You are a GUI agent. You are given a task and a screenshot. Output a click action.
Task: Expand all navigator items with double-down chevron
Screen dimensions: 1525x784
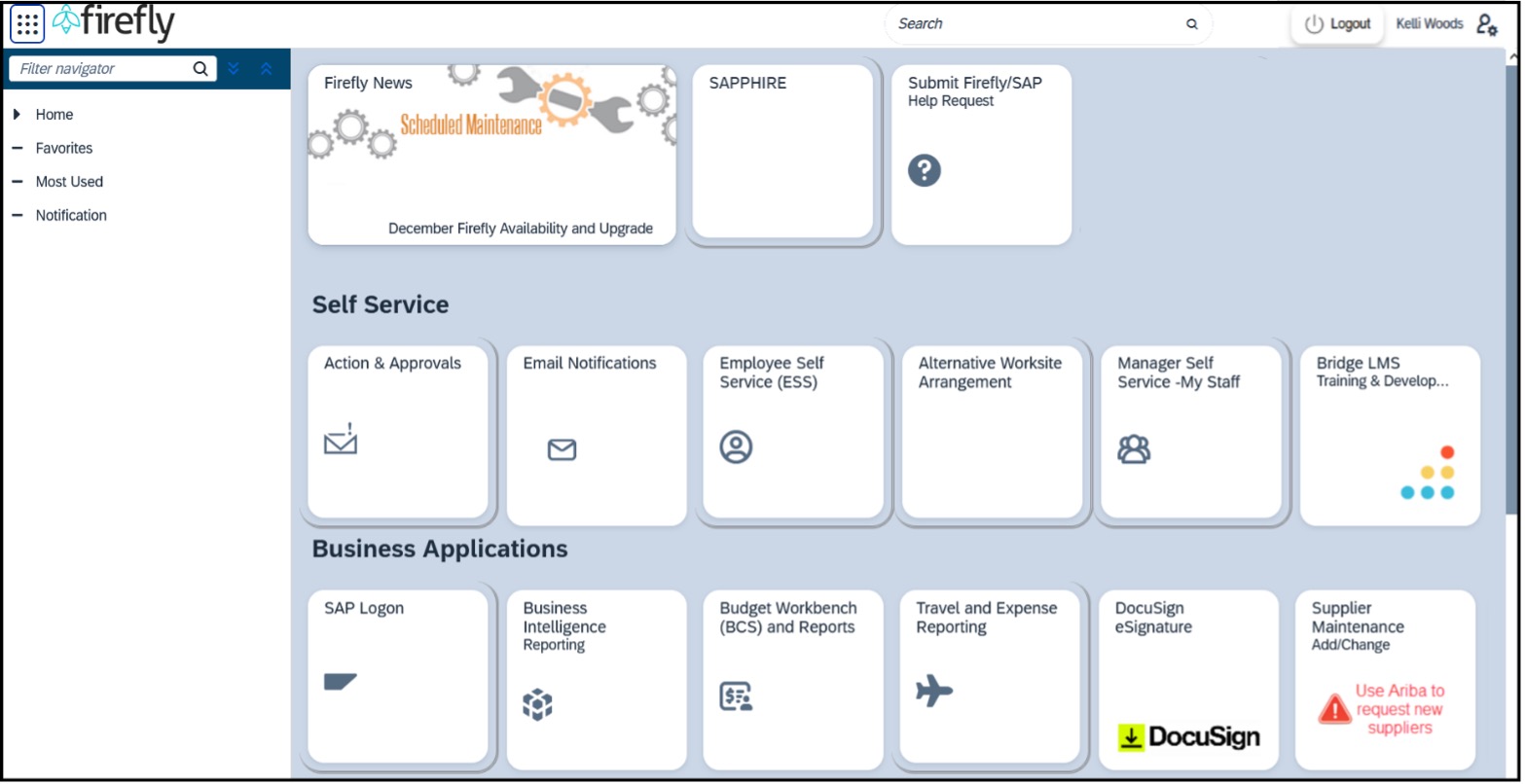tap(233, 69)
